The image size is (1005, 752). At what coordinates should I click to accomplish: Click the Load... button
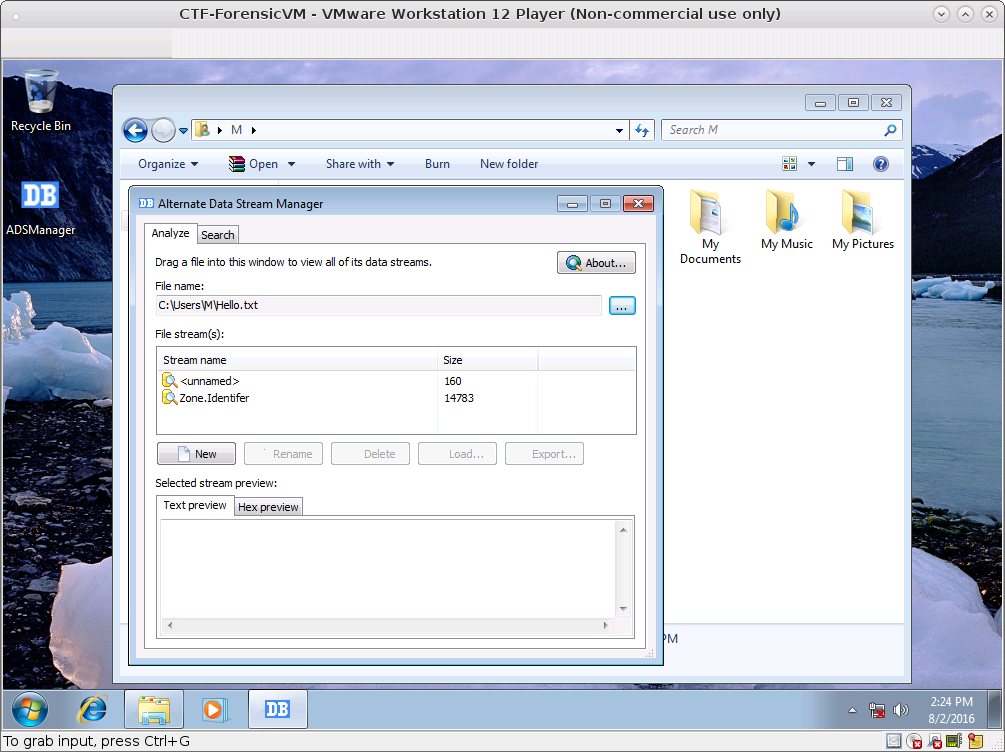click(x=458, y=454)
